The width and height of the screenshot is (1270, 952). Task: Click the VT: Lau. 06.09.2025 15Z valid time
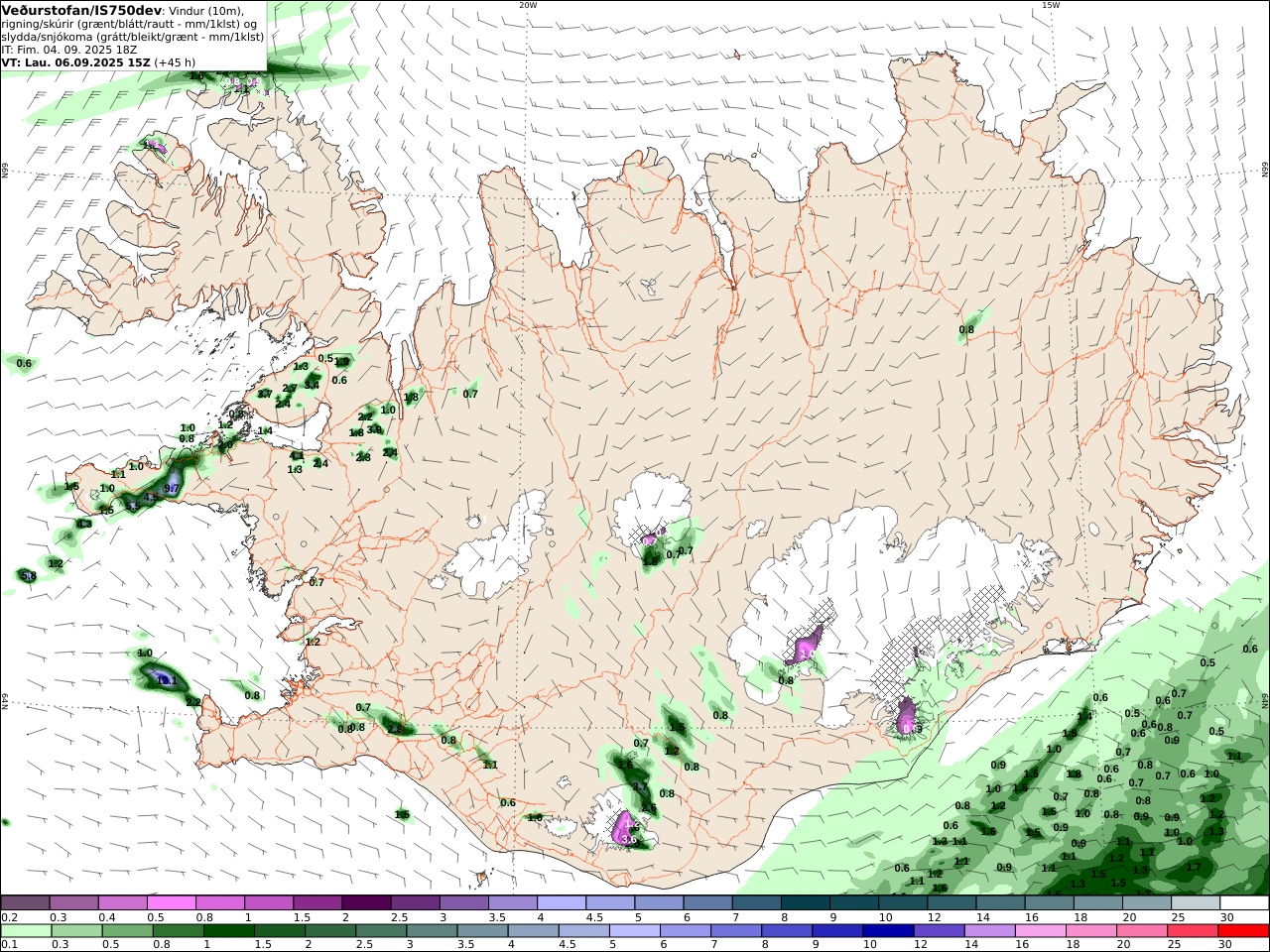coord(75,61)
